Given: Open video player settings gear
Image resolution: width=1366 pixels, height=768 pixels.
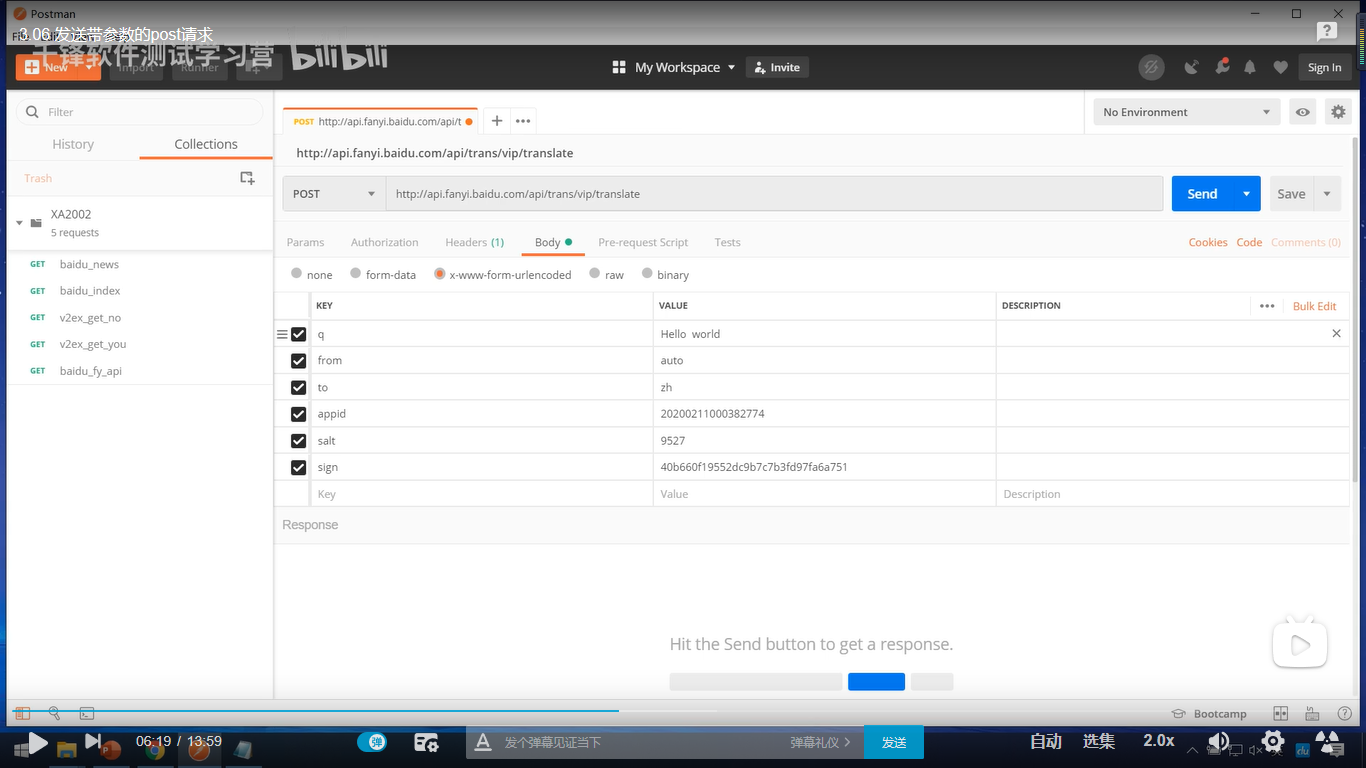Looking at the screenshot, I should tap(1273, 741).
